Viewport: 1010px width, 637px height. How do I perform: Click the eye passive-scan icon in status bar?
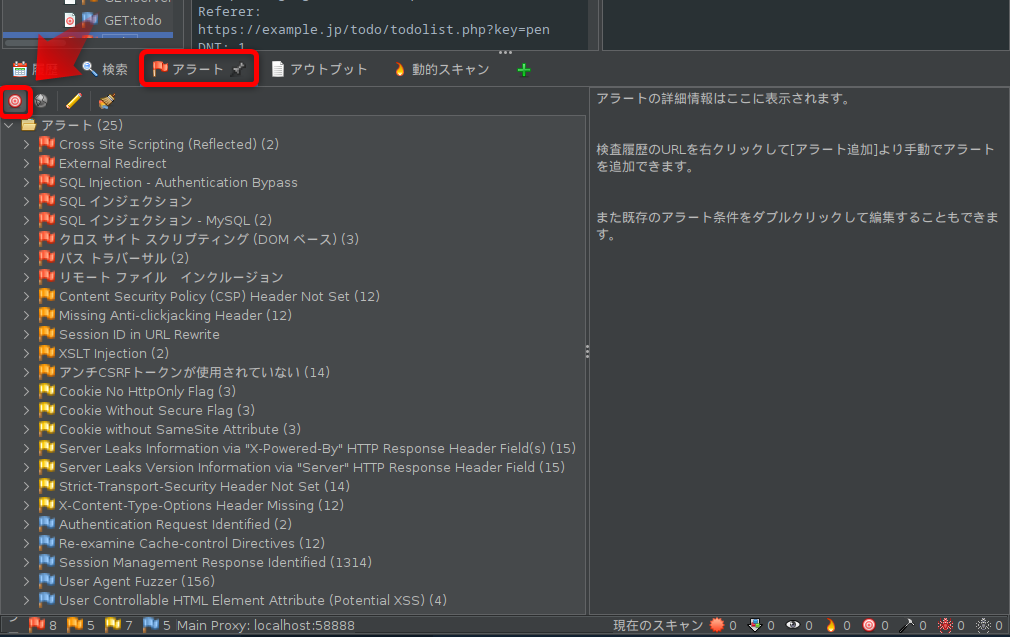point(793,625)
